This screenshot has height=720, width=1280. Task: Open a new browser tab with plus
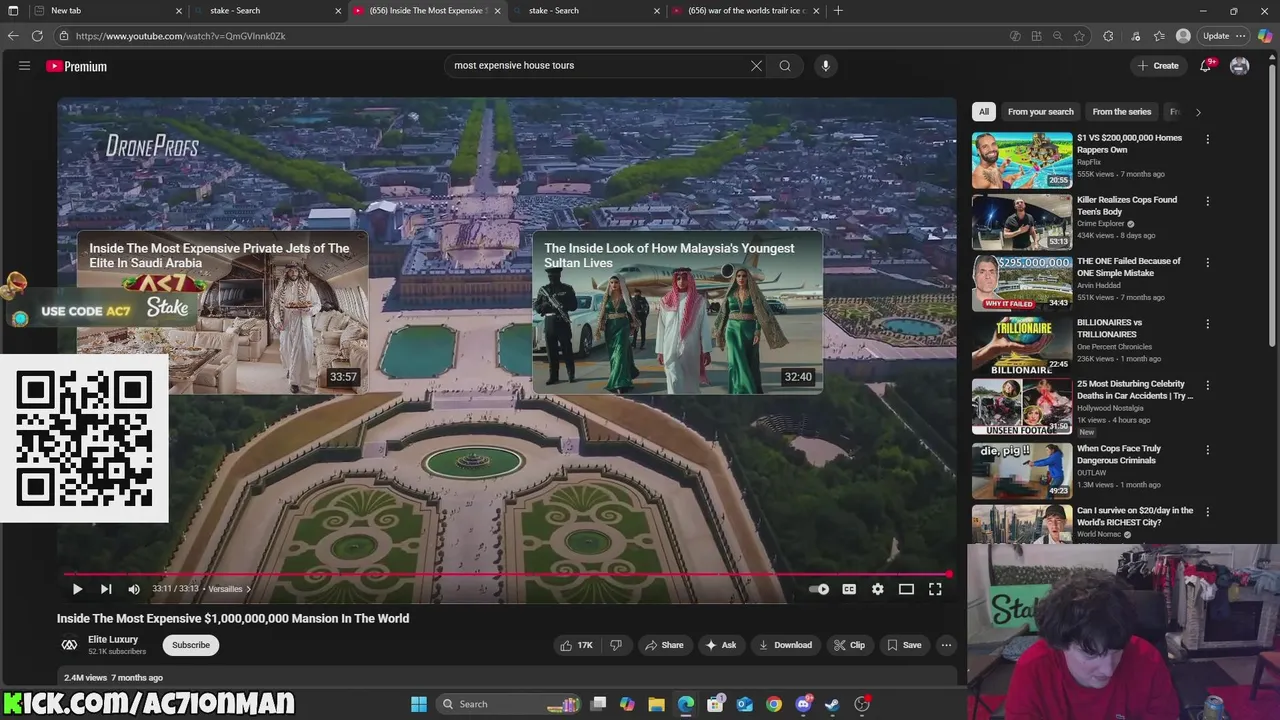coord(838,11)
